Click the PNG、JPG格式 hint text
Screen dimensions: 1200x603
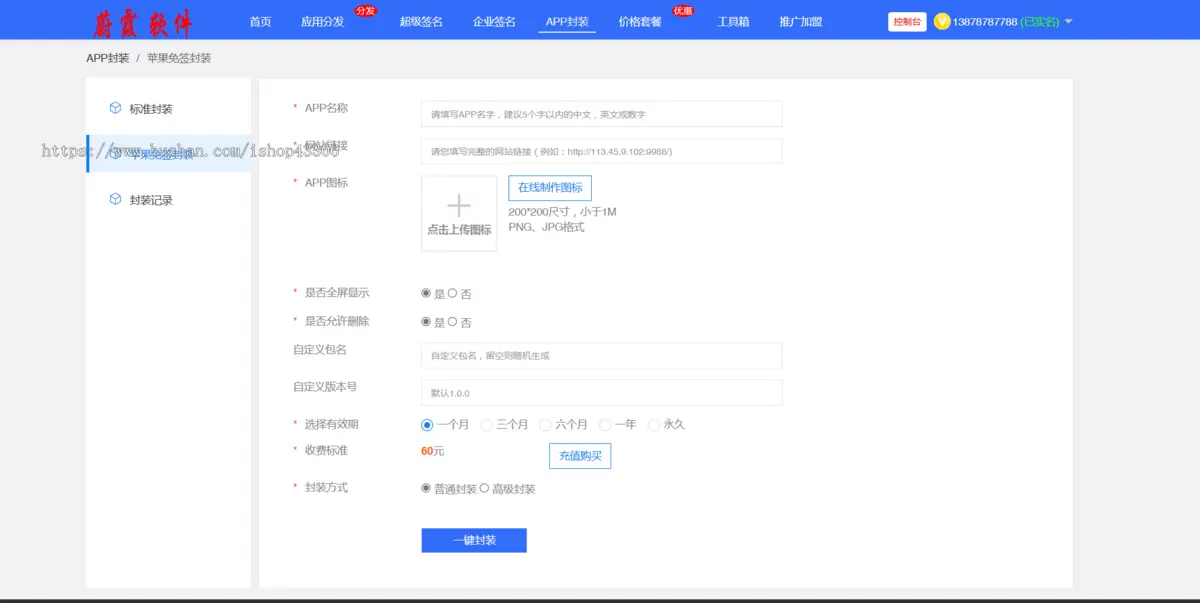click(x=546, y=227)
